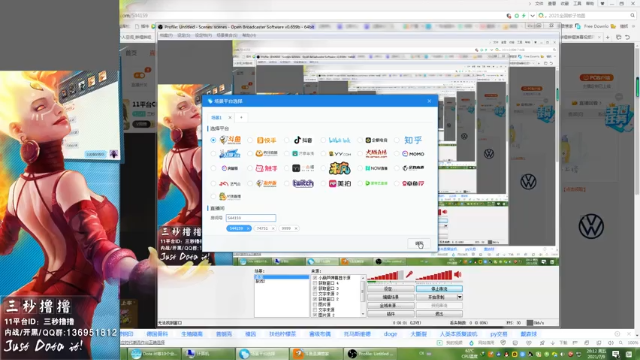Remove the 9999 room tag
Viewport: 640px width, 360px height.
[296, 229]
